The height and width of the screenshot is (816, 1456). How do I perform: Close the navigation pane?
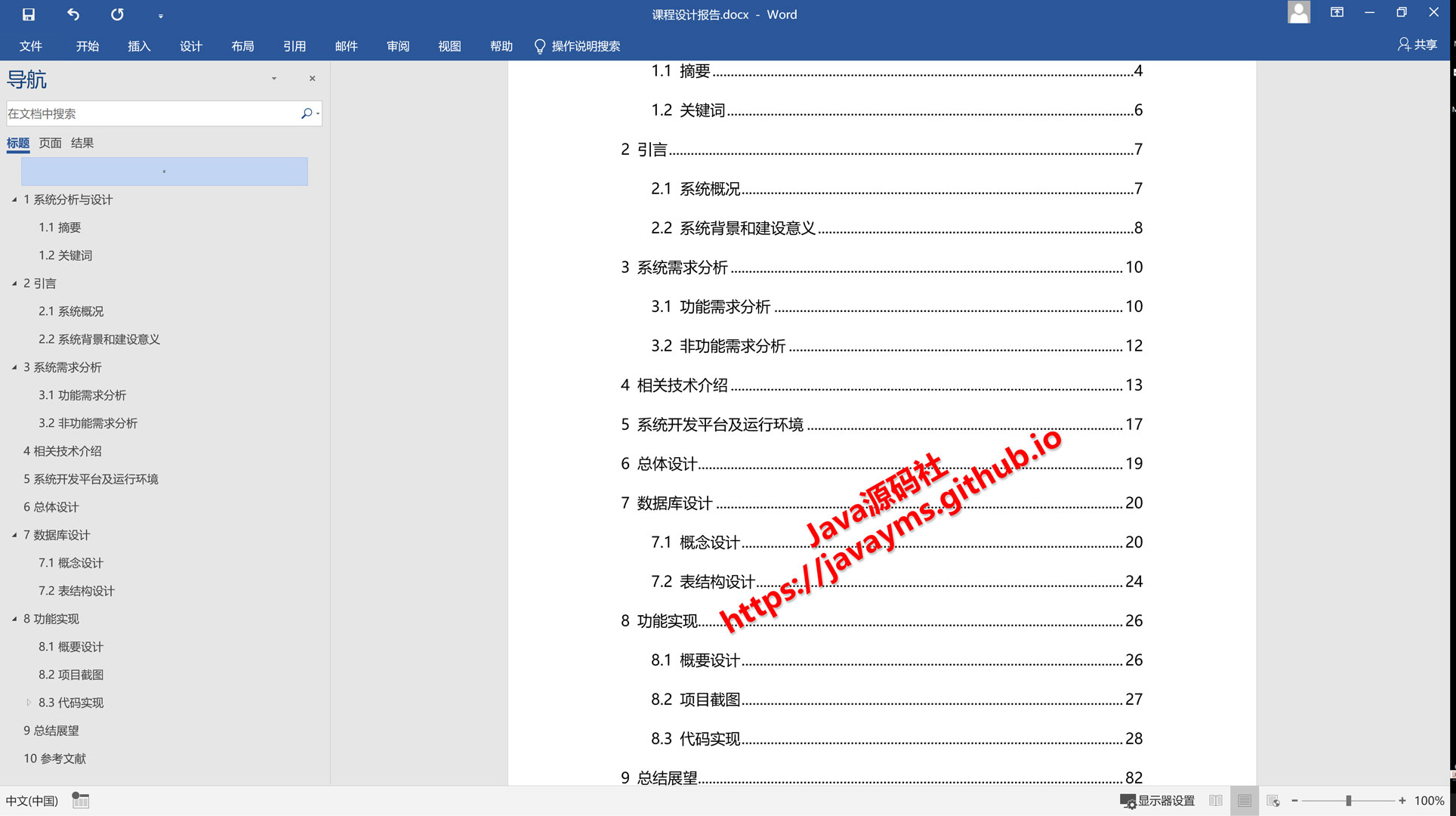point(312,79)
